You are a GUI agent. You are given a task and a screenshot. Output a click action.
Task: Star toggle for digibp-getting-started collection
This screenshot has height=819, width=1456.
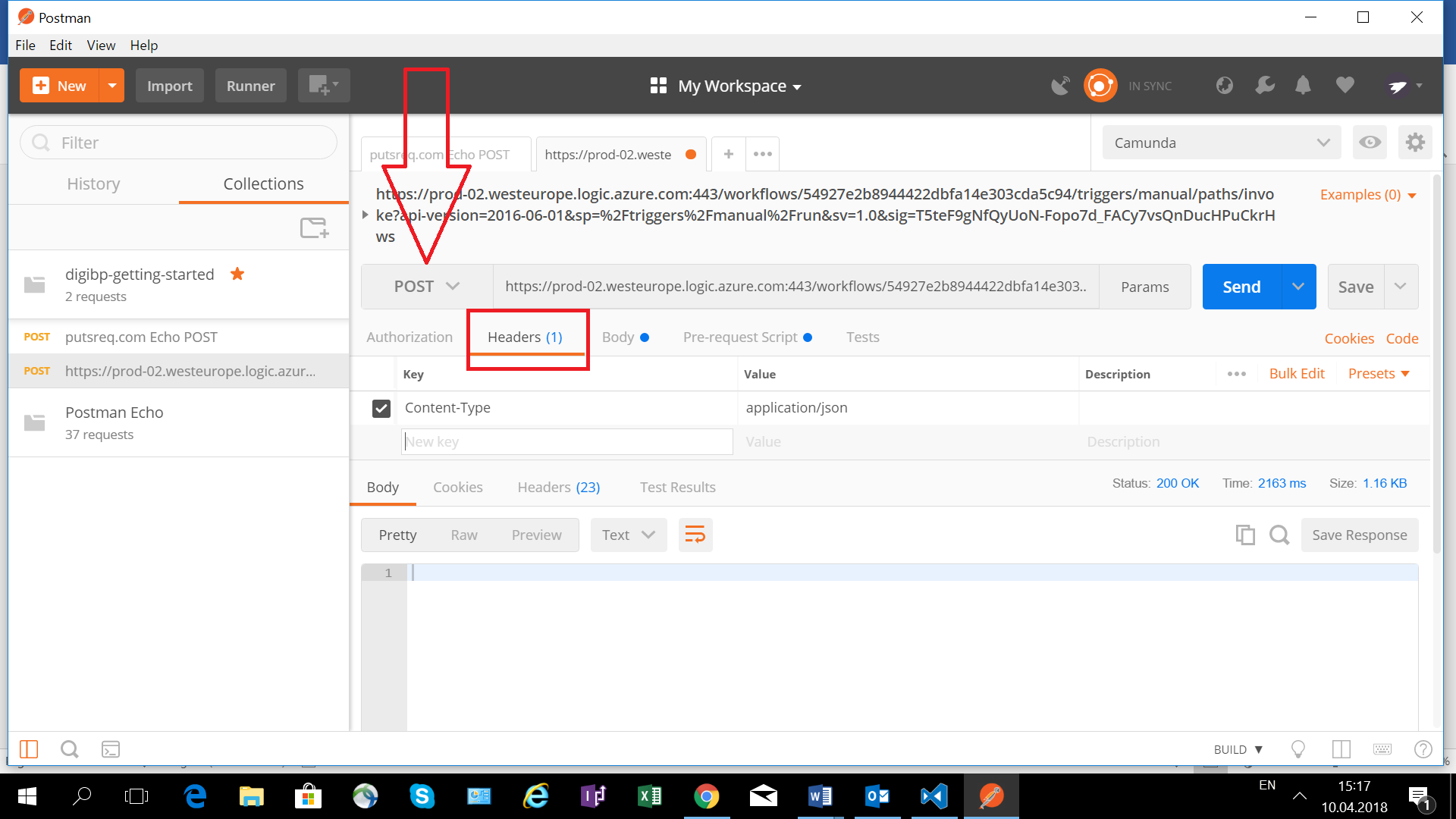coord(237,274)
